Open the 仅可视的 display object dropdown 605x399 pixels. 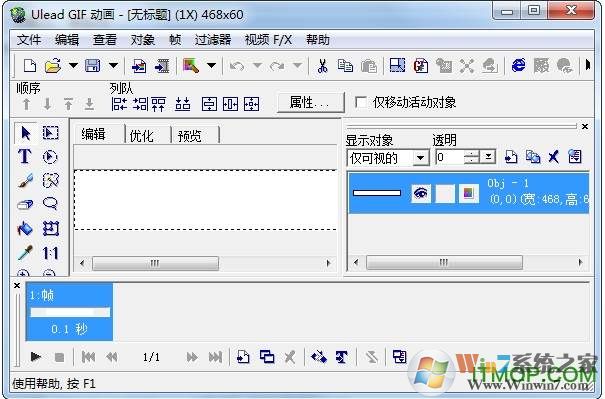421,158
